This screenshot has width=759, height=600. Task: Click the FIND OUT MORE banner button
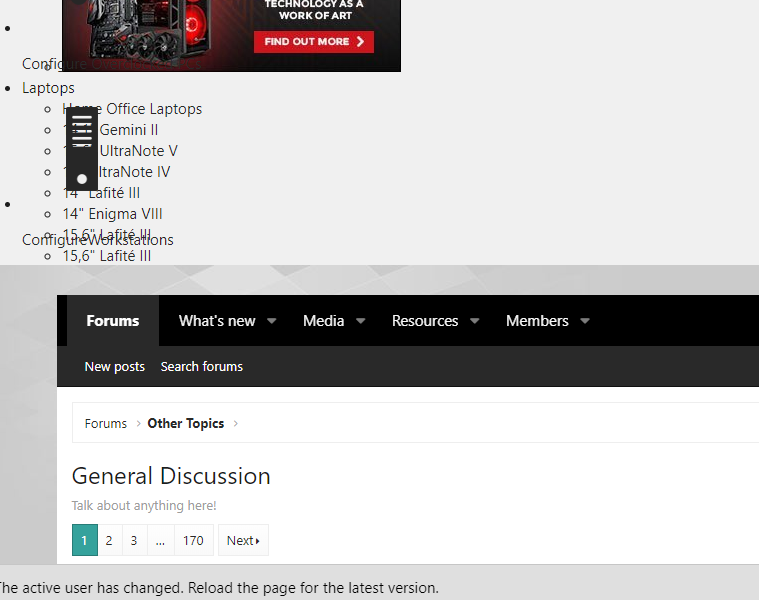[314, 42]
